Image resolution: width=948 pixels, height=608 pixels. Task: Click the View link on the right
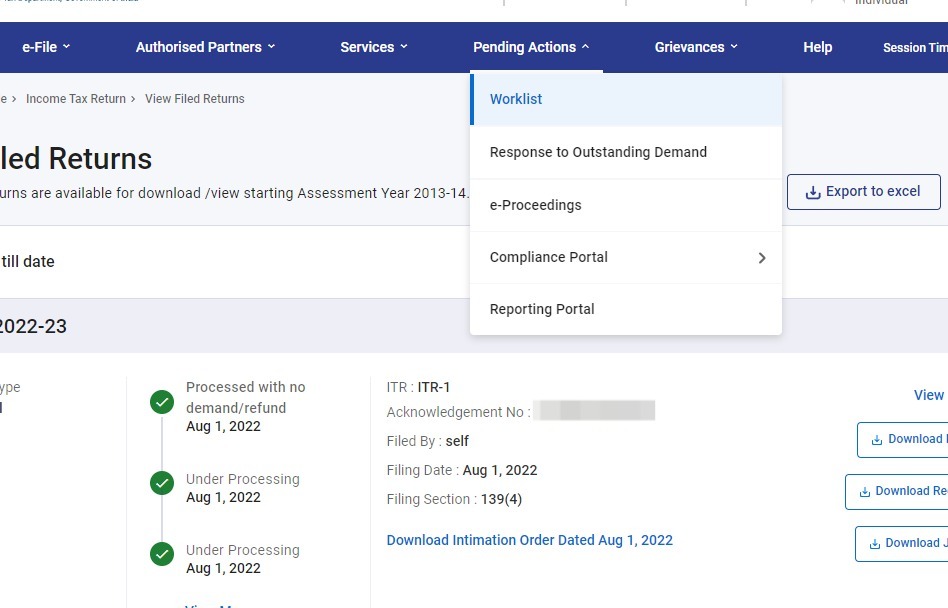coord(928,395)
